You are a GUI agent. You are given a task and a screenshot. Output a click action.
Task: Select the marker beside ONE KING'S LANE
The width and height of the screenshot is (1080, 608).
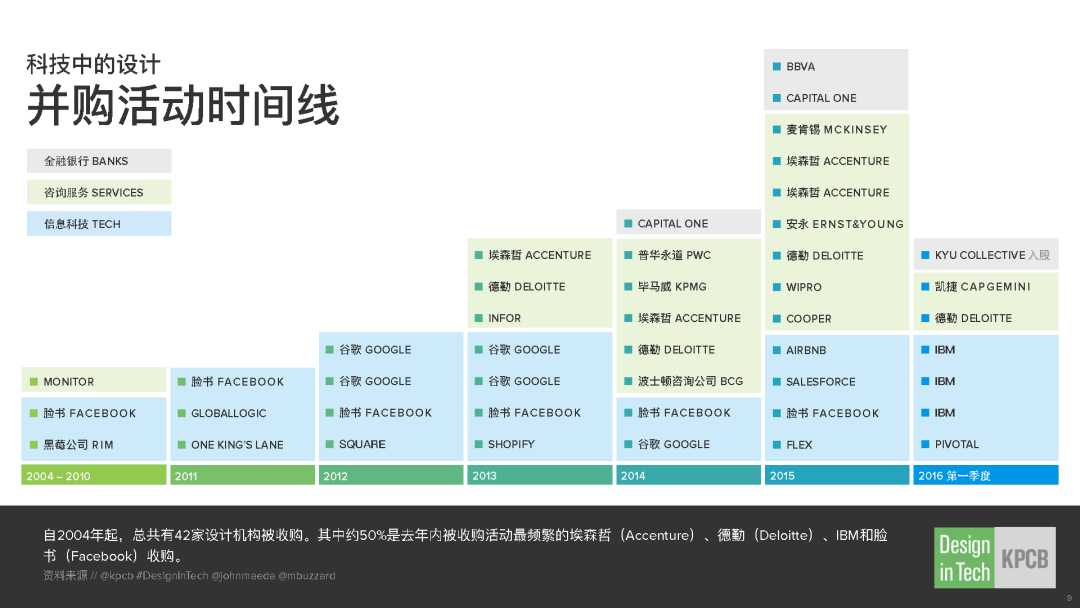click(x=181, y=444)
